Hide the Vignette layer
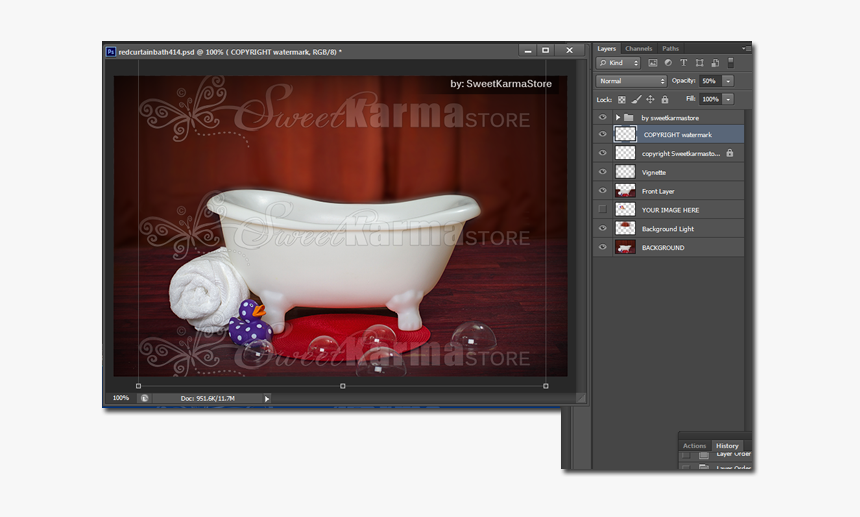 (x=602, y=172)
